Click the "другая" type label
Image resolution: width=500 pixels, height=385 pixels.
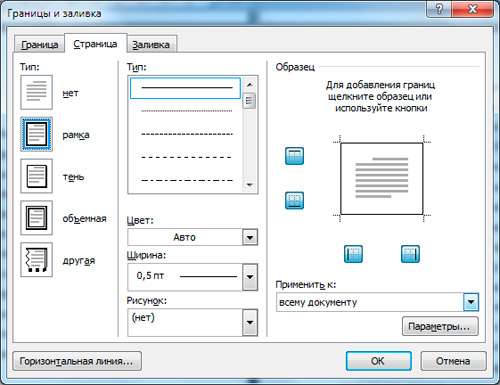pyautogui.click(x=79, y=260)
